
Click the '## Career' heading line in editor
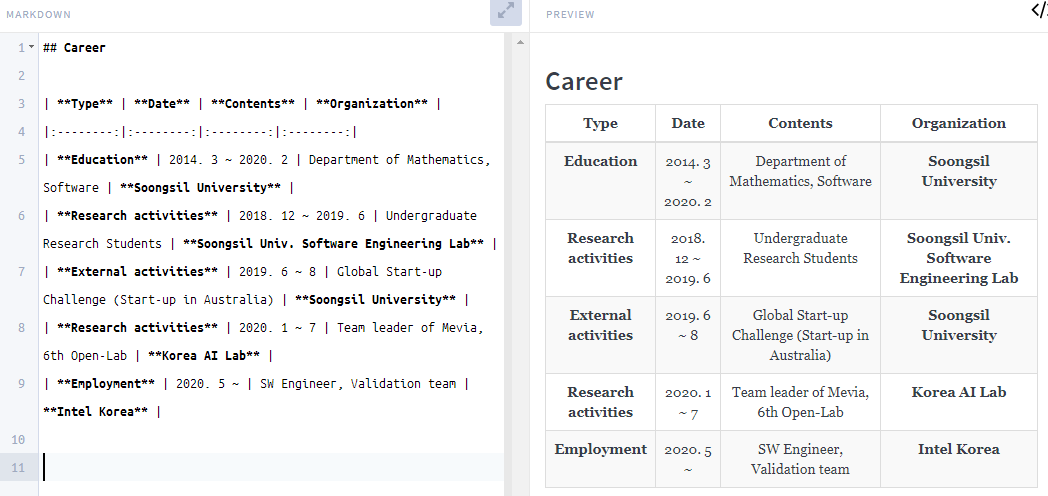pos(74,47)
